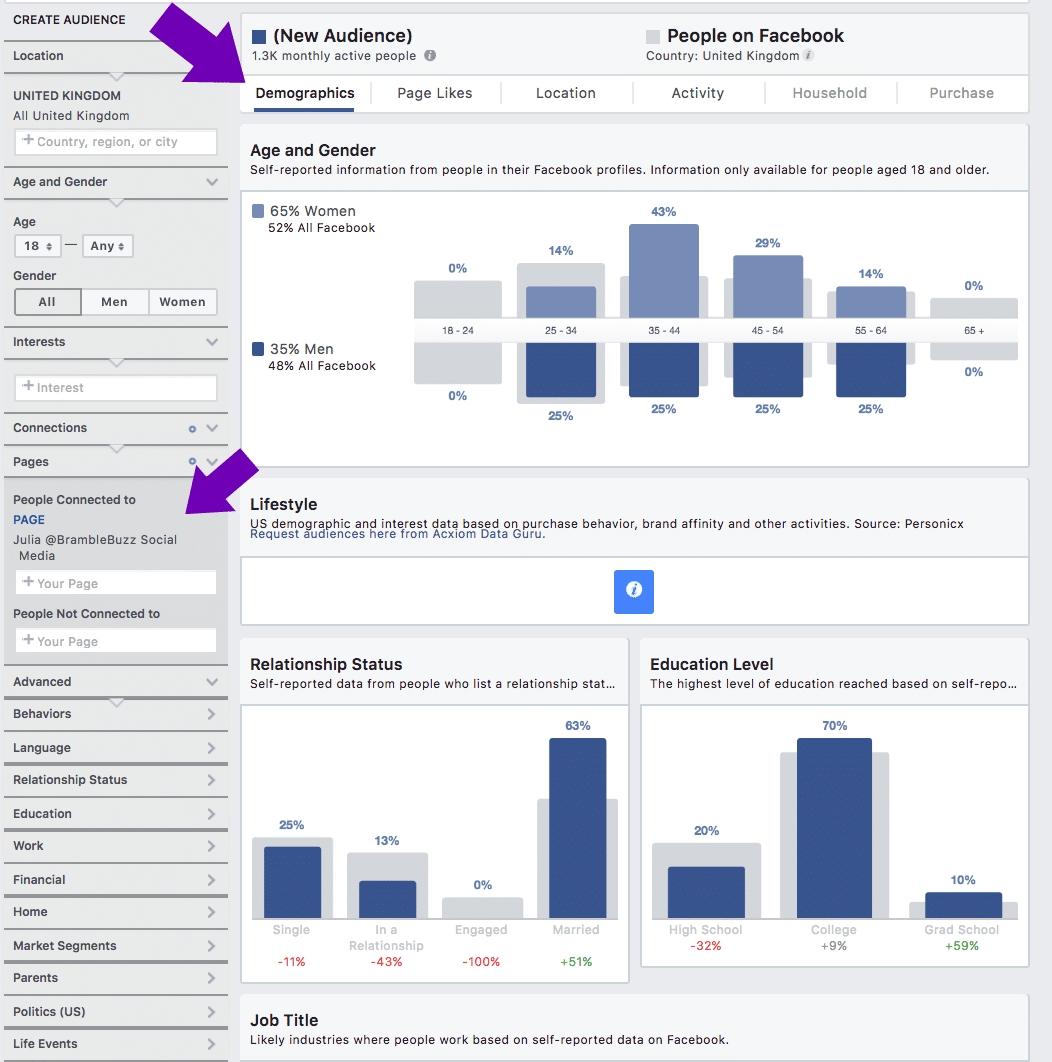This screenshot has height=1062, width=1052.
Task: Expand the Language category
Action: tap(116, 748)
